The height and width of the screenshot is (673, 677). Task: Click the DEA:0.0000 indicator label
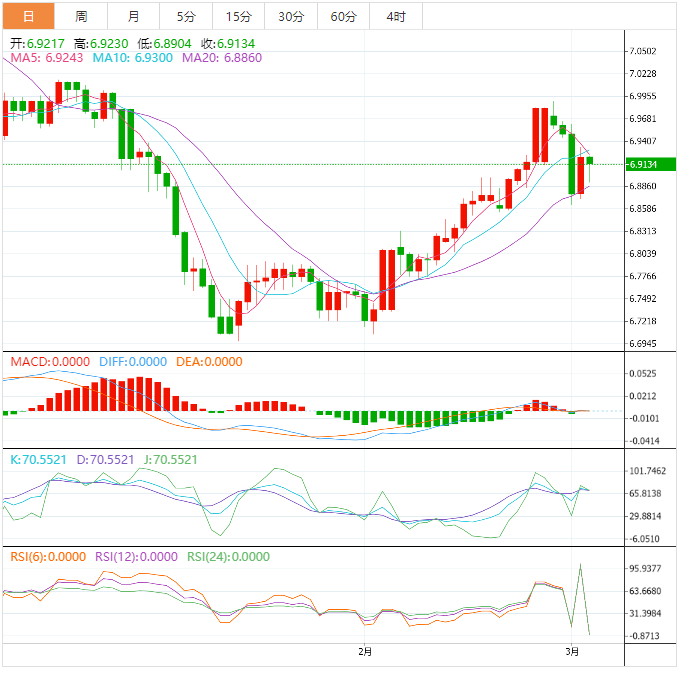click(209, 362)
